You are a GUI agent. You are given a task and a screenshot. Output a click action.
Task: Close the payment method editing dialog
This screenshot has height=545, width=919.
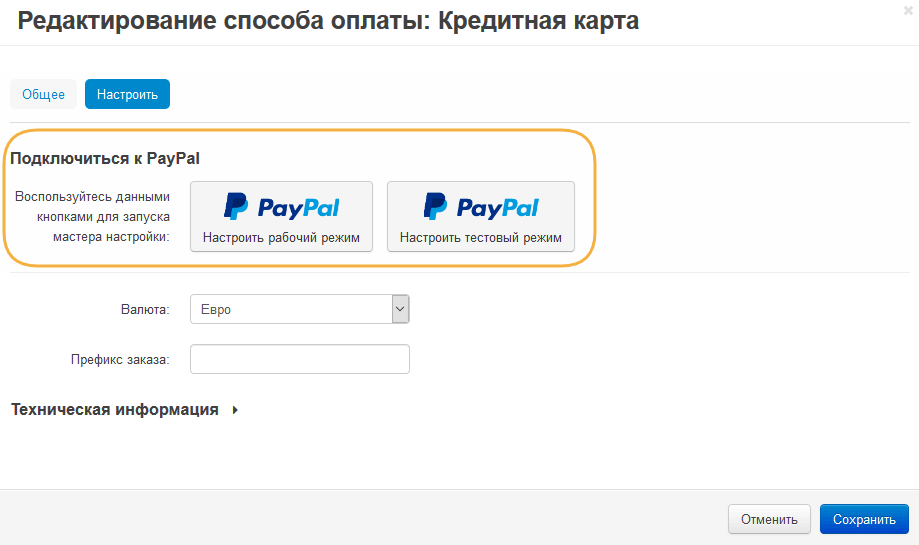click(x=907, y=9)
